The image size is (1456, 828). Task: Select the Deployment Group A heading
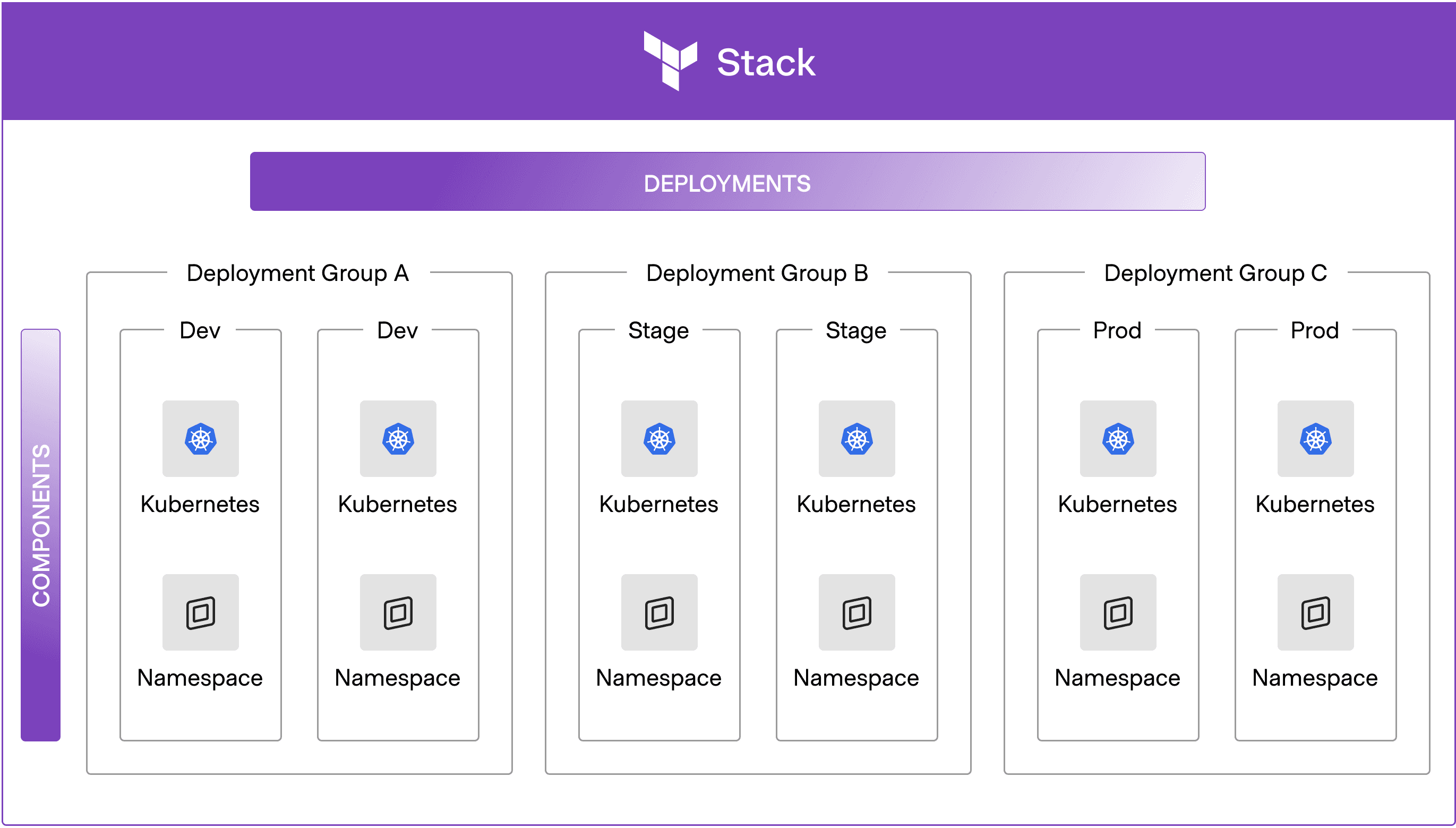pyautogui.click(x=297, y=274)
